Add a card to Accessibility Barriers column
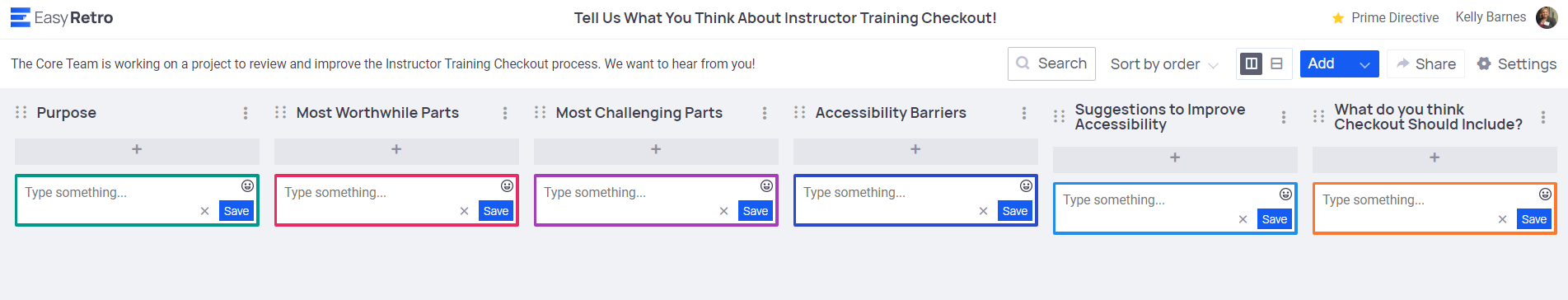The height and width of the screenshot is (300, 1568). click(x=915, y=149)
